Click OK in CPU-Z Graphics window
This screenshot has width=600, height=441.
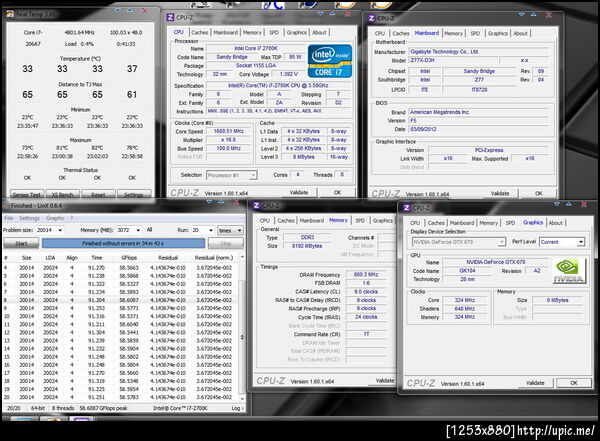(x=574, y=383)
